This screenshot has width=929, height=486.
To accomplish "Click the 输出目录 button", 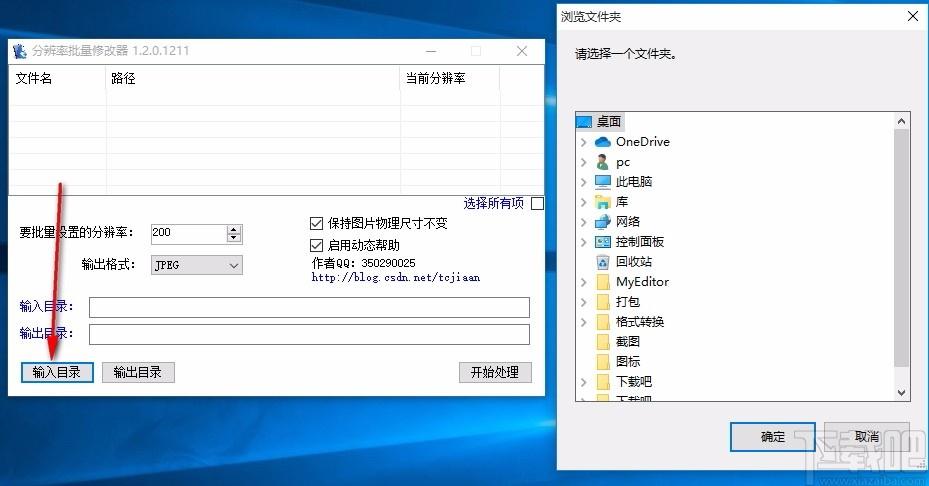I will coord(138,372).
